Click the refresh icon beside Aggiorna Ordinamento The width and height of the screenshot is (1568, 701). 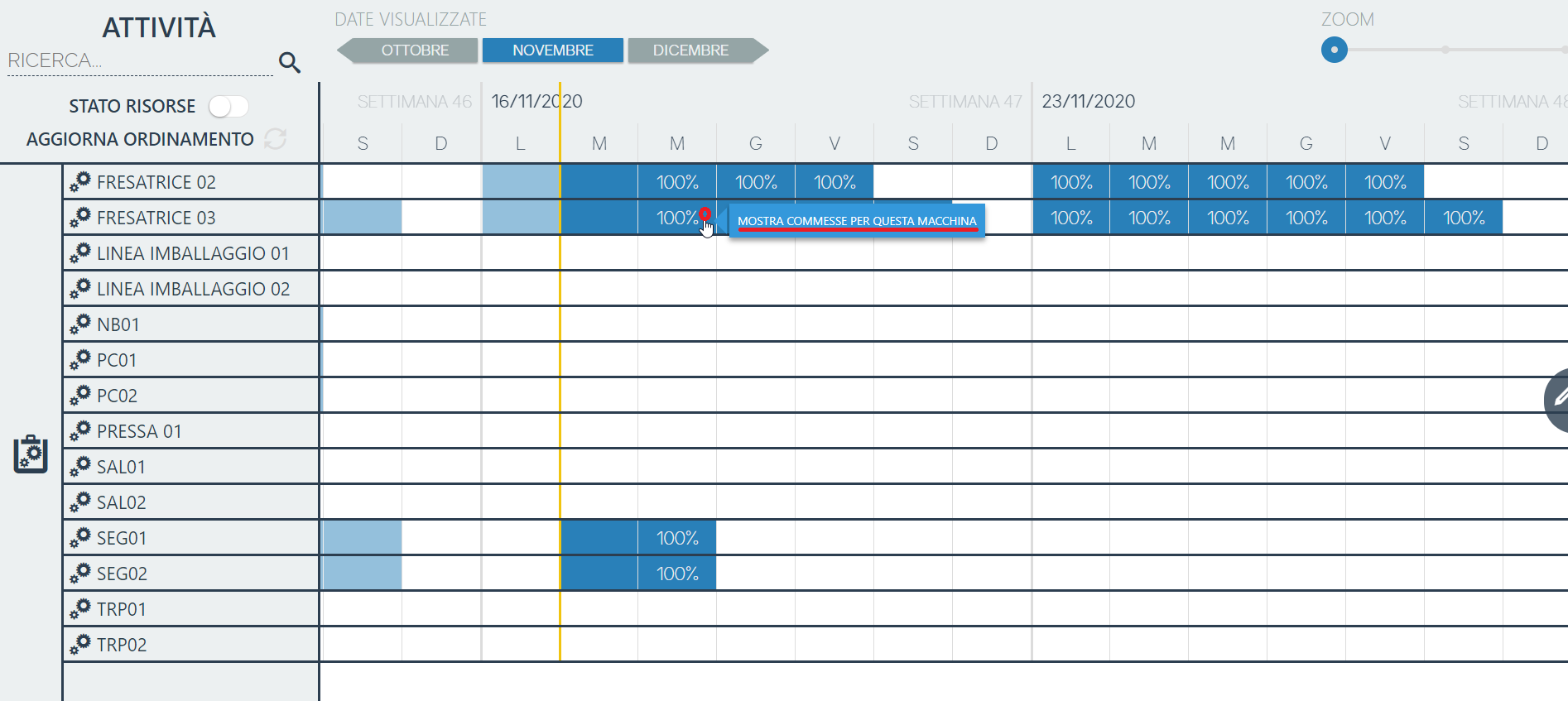(276, 139)
